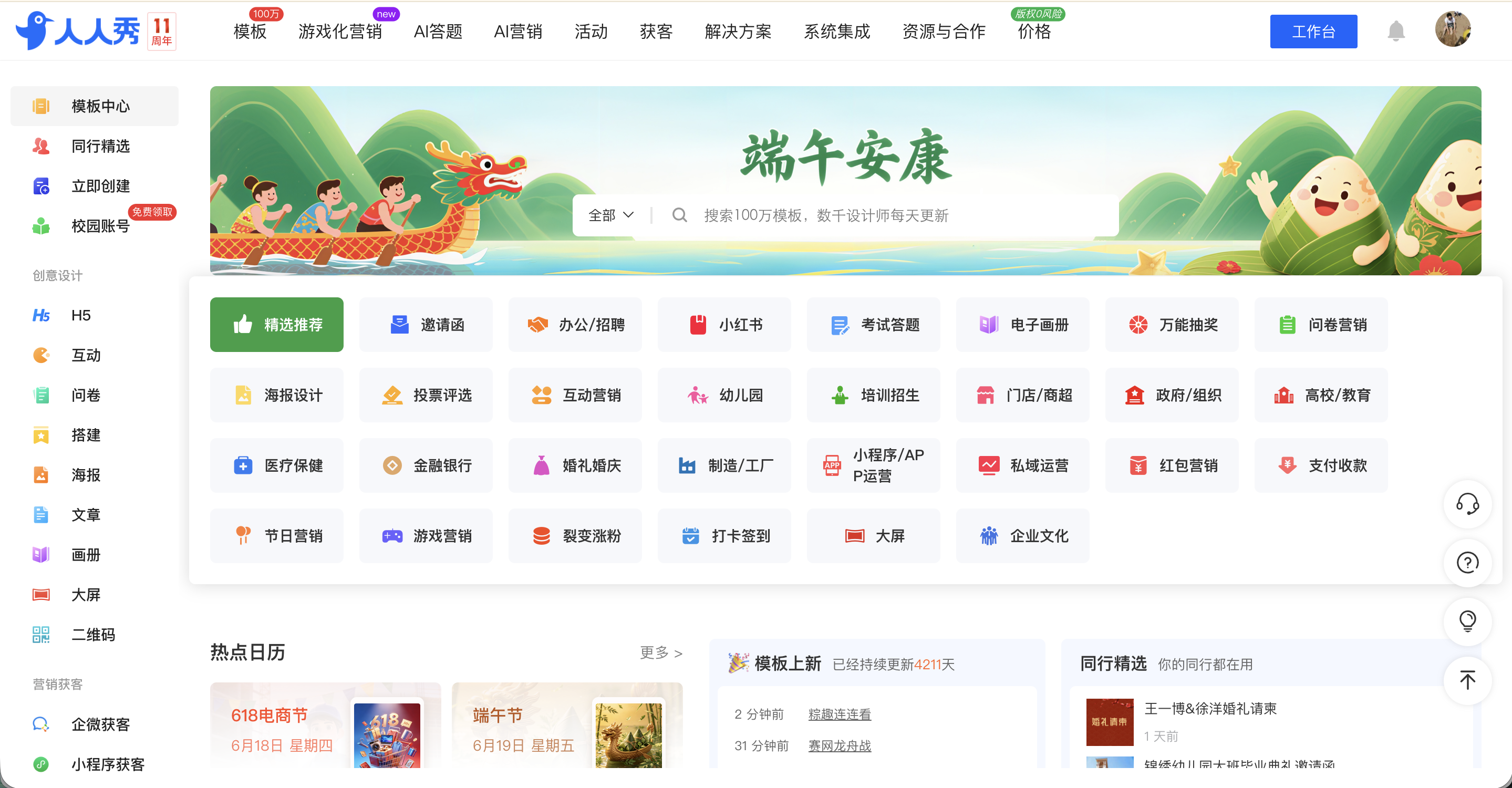Click the search magnifier icon

click(679, 215)
